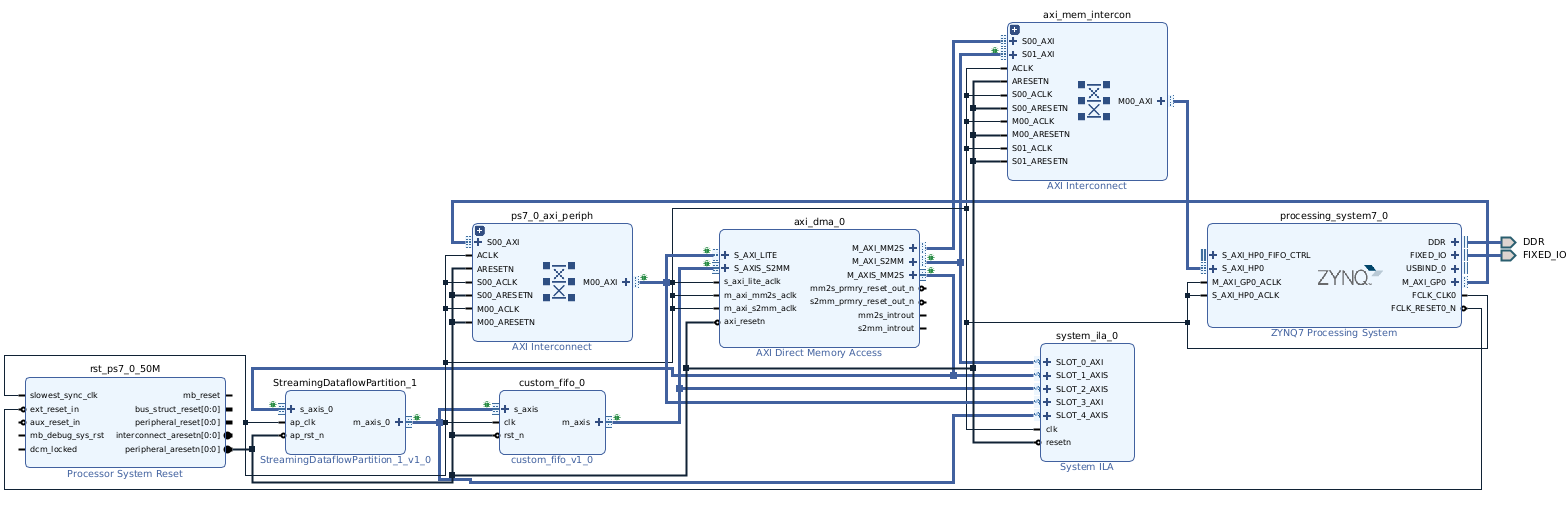The height and width of the screenshot is (507, 1568).
Task: Expand m_axis_0 on StreamingDataflowPartition_1
Action: [399, 422]
